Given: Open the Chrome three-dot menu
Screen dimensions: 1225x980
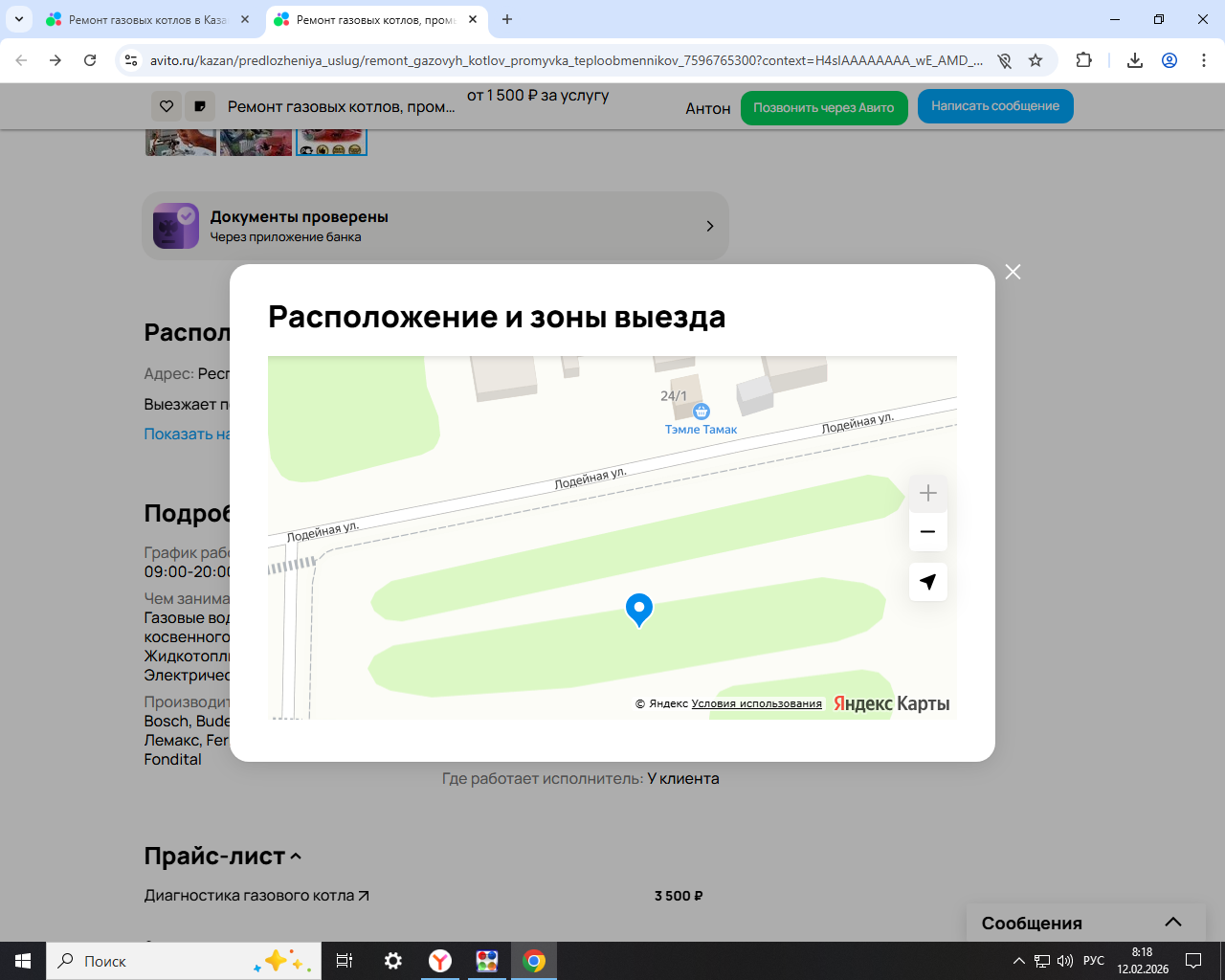Looking at the screenshot, I should point(1203,60).
